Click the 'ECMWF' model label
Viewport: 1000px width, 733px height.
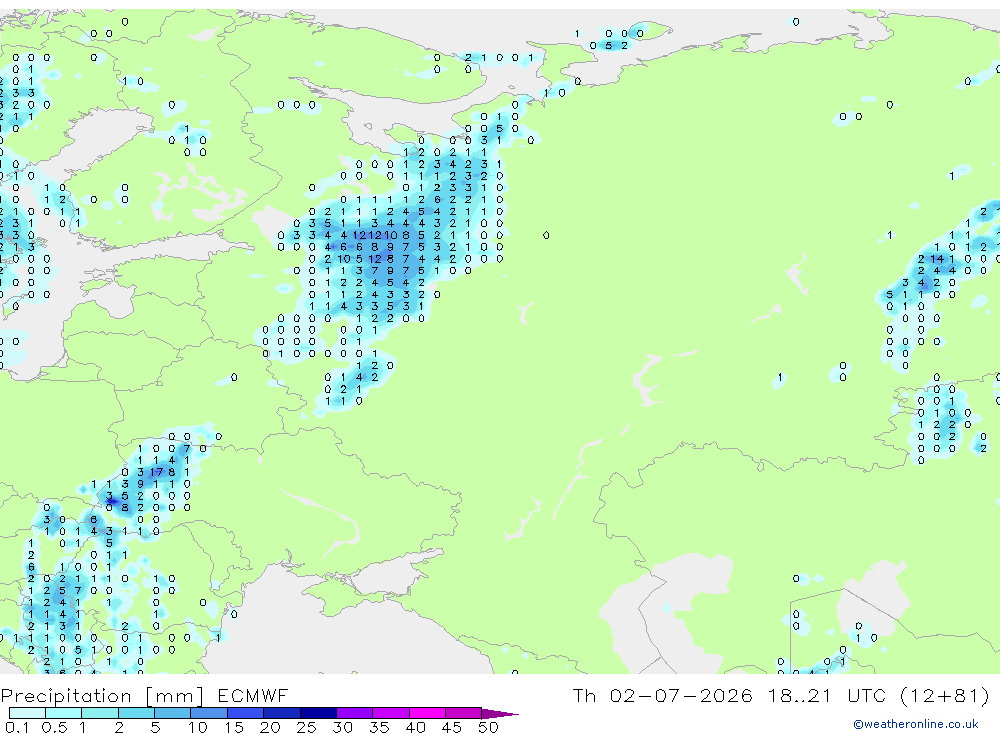pos(253,695)
